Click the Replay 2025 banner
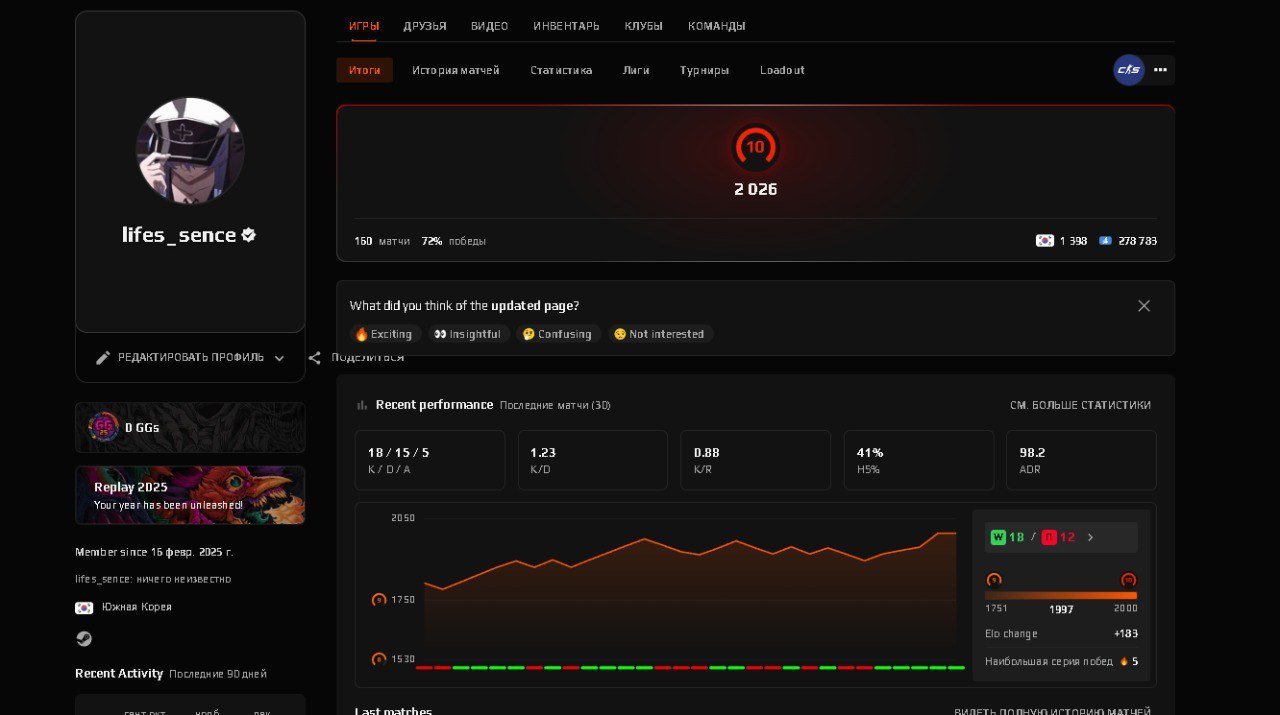 click(190, 495)
